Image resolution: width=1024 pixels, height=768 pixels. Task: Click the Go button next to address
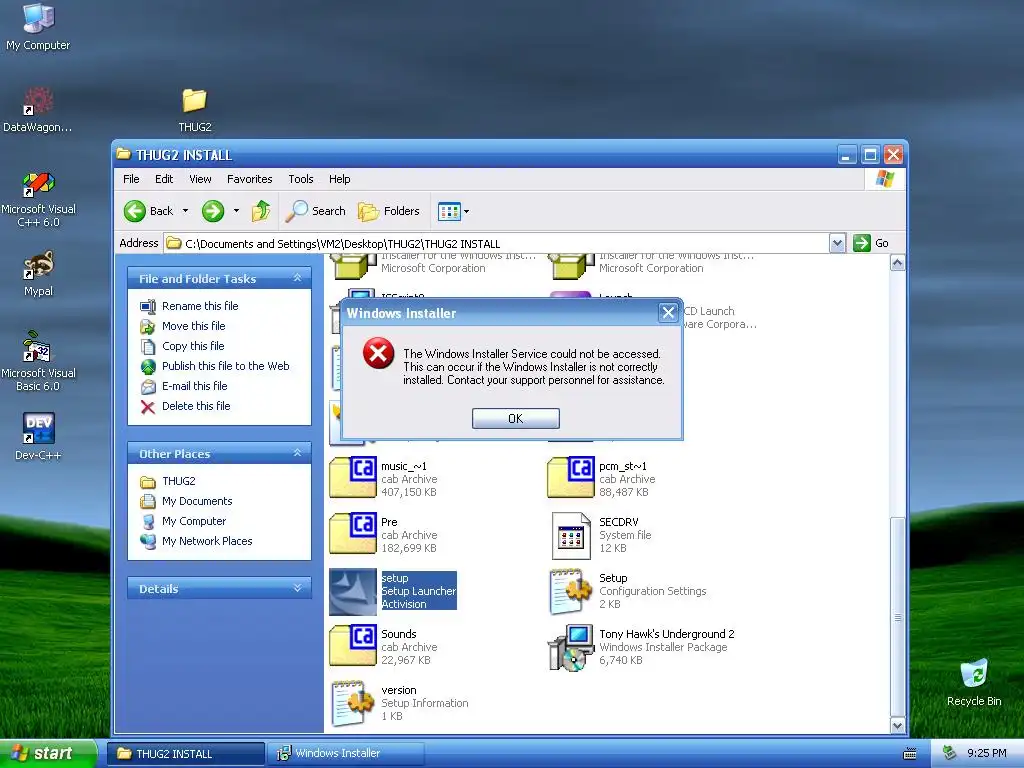[871, 243]
